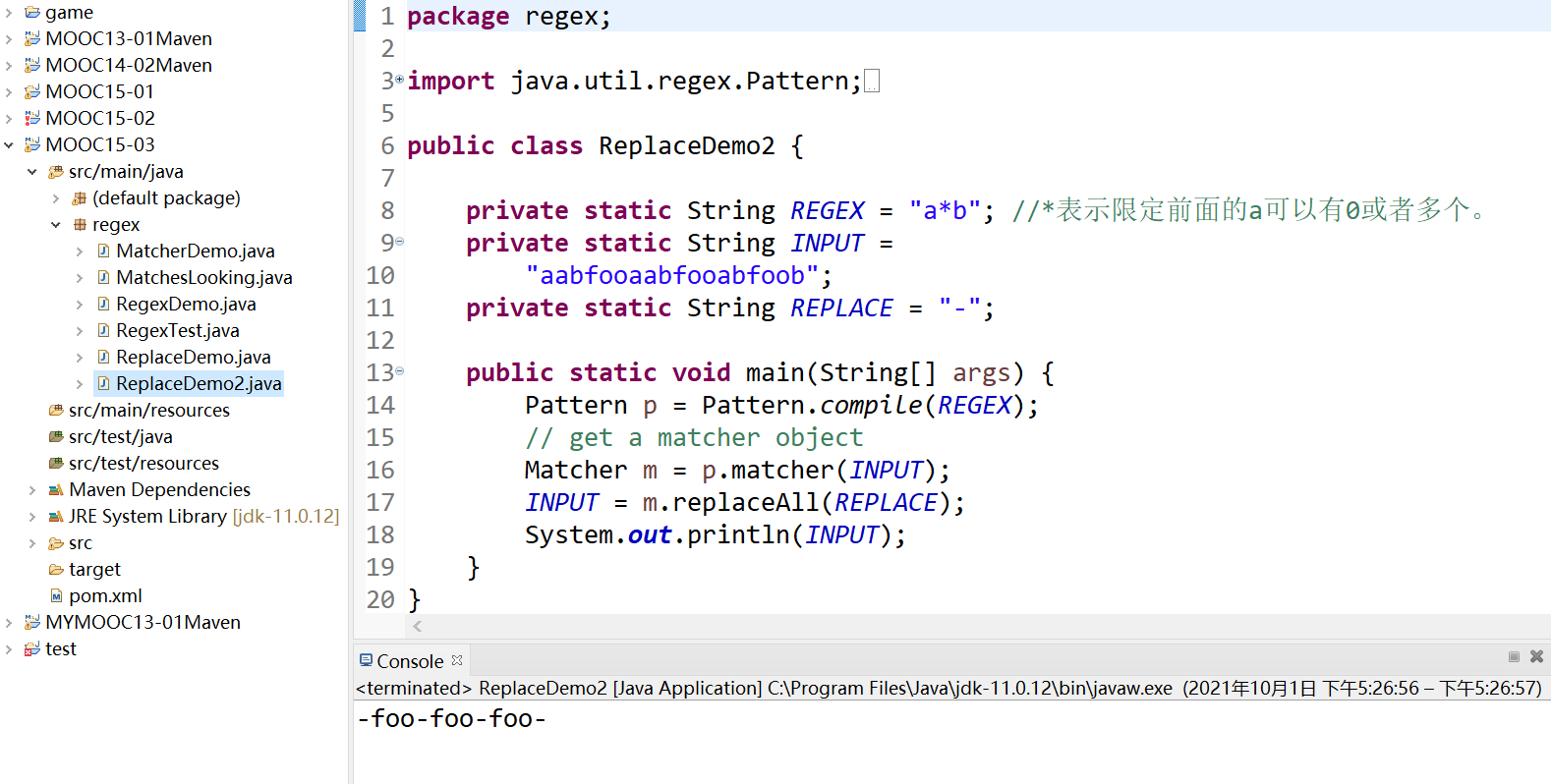Click the src/main/java source folder icon

56,172
